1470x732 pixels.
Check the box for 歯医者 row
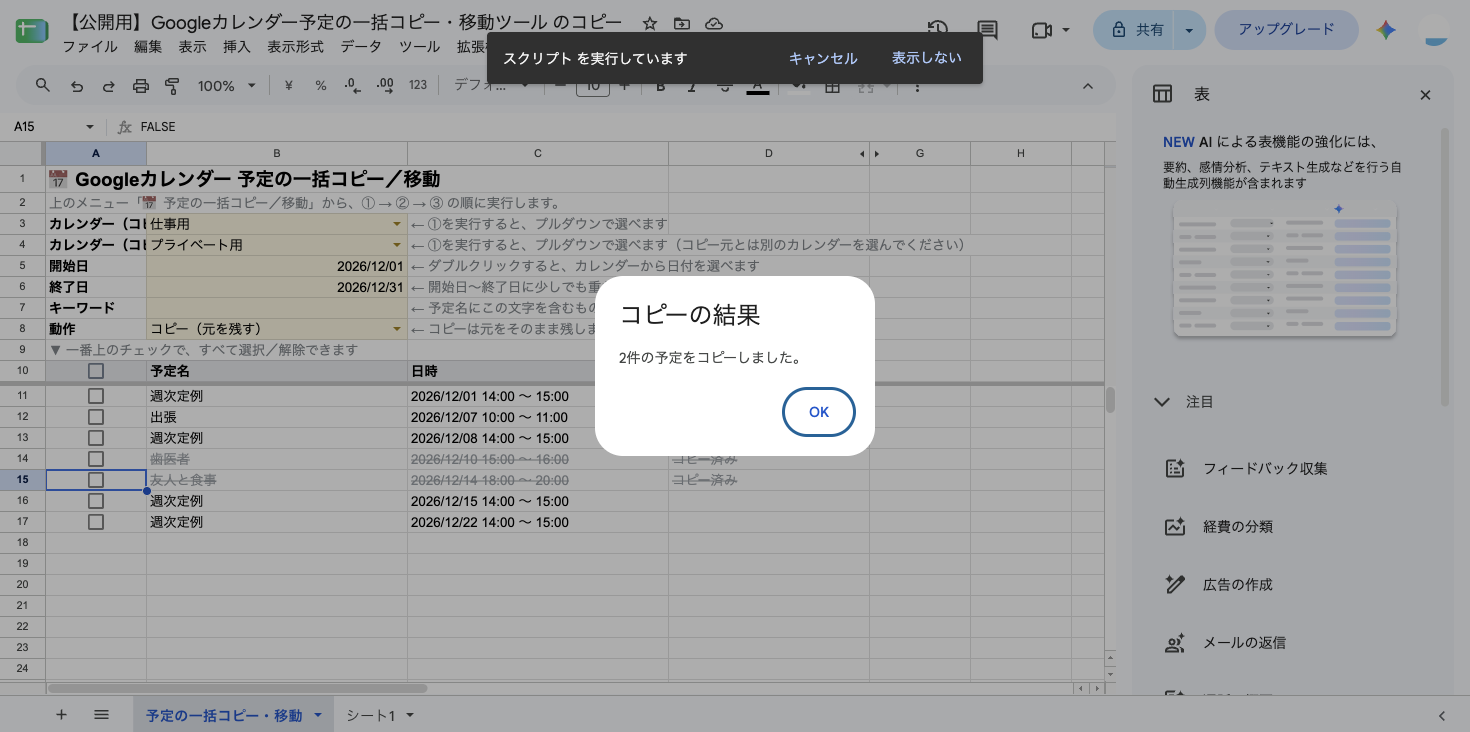[x=96, y=459]
